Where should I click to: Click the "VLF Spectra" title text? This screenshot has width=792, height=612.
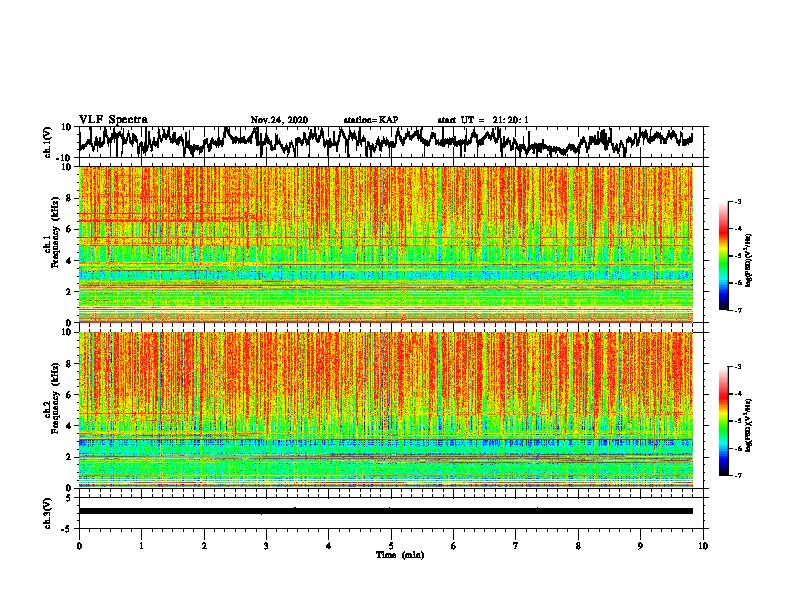[113, 120]
